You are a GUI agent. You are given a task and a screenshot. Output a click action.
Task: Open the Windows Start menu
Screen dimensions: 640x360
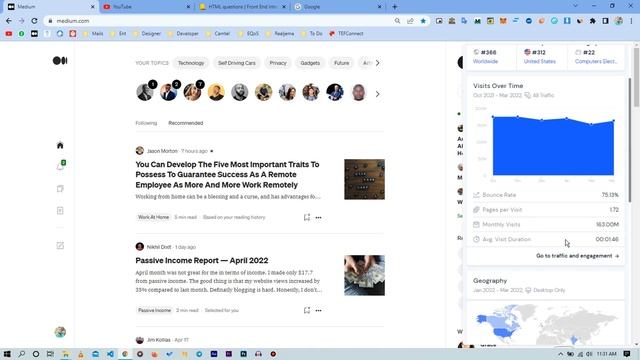pyautogui.click(x=7, y=354)
